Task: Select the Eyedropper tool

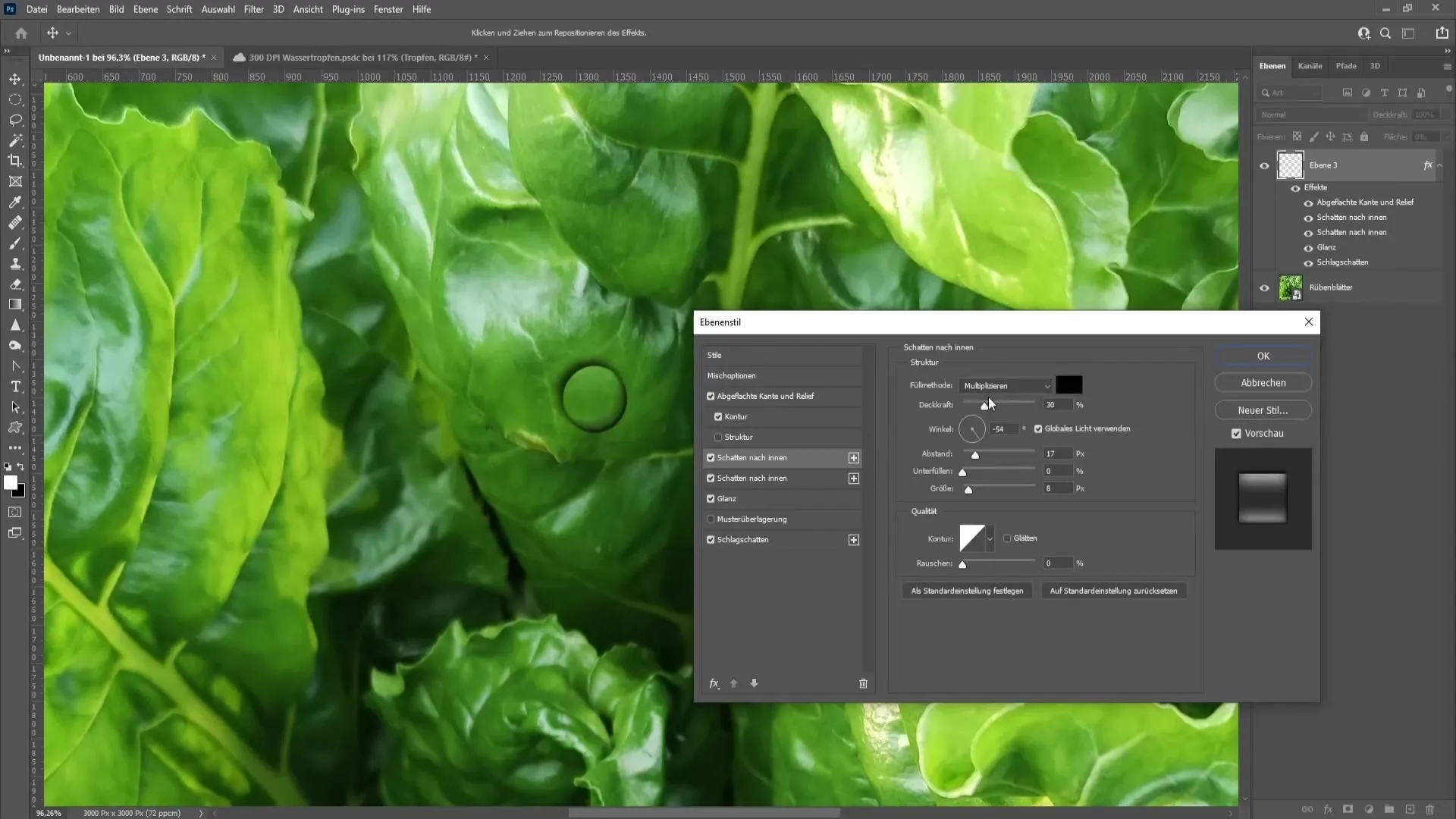Action: (15, 202)
